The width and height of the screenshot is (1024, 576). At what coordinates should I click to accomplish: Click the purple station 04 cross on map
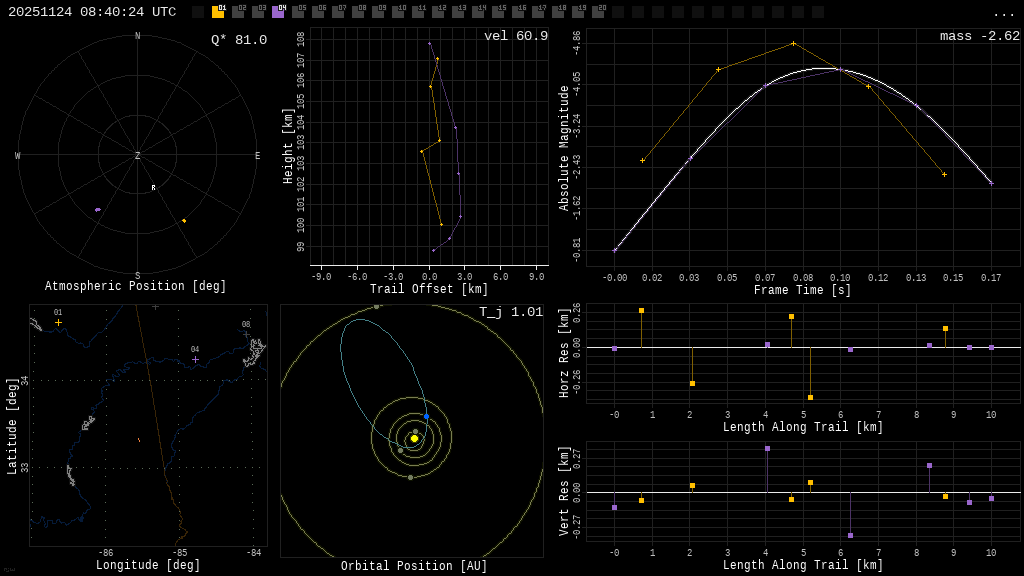(195, 359)
